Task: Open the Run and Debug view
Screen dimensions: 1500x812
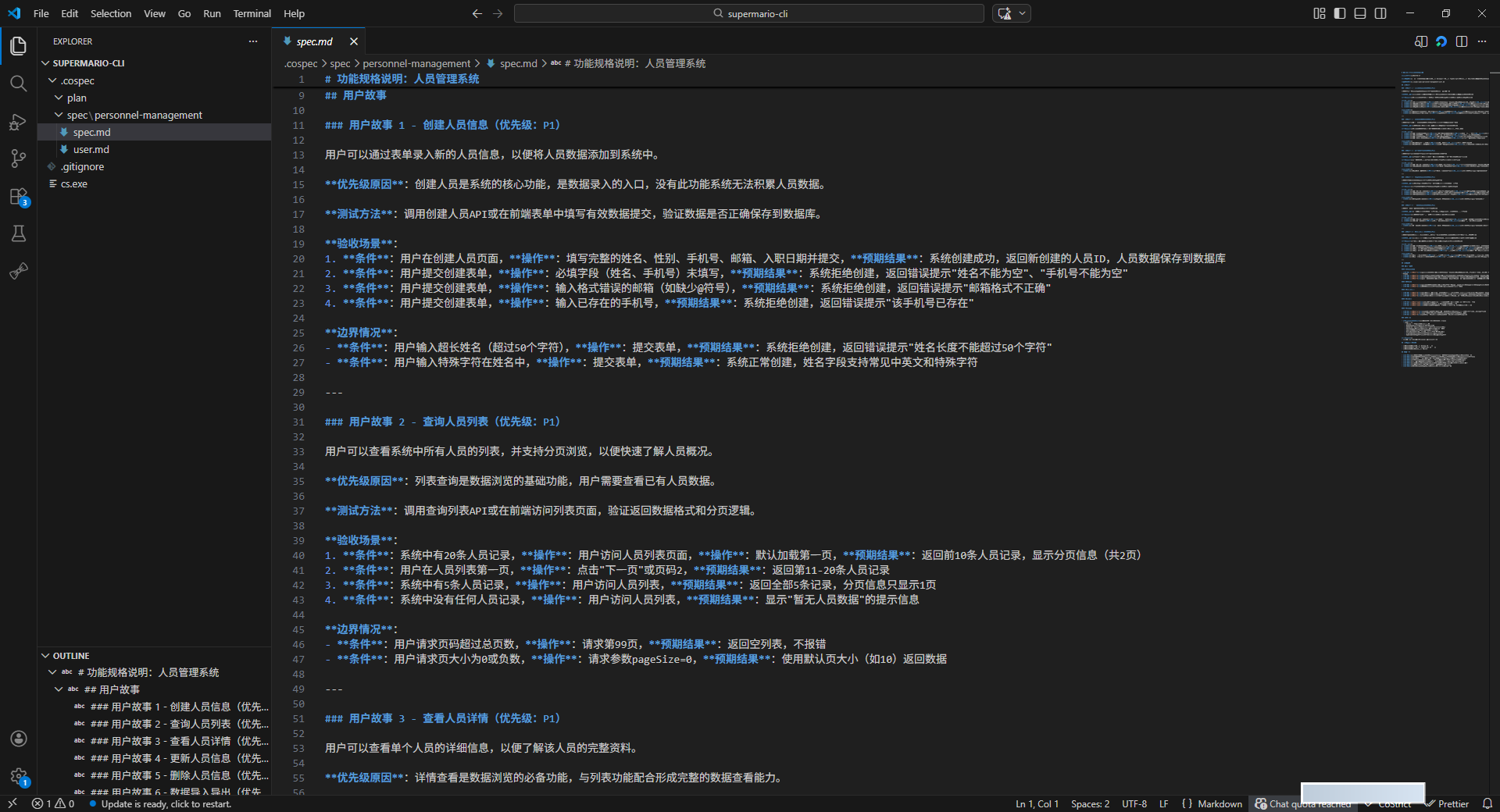Action: (19, 122)
